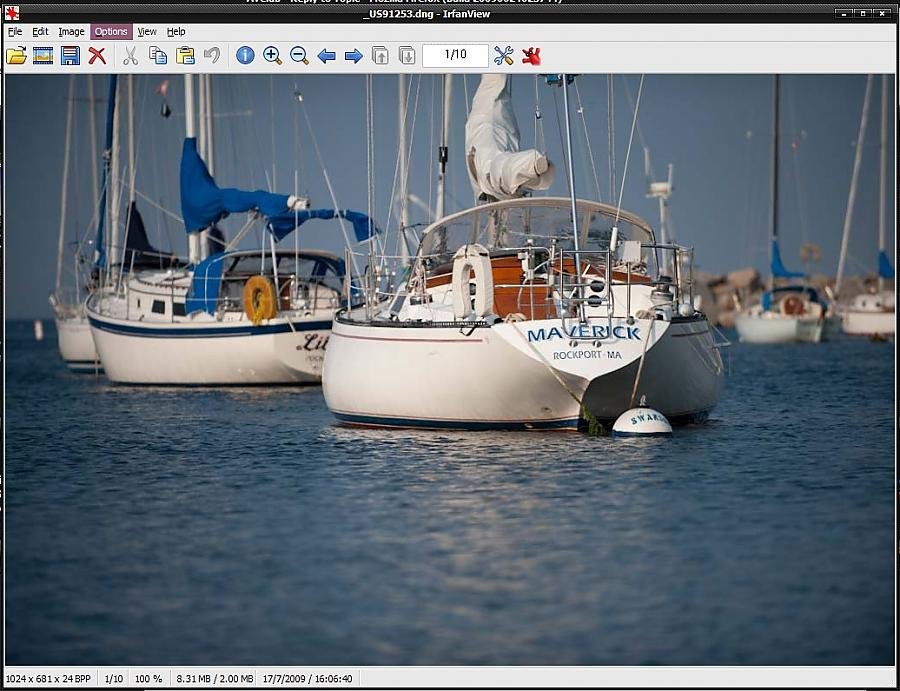
Task: Go to previous image with left arrow
Action: tap(326, 56)
